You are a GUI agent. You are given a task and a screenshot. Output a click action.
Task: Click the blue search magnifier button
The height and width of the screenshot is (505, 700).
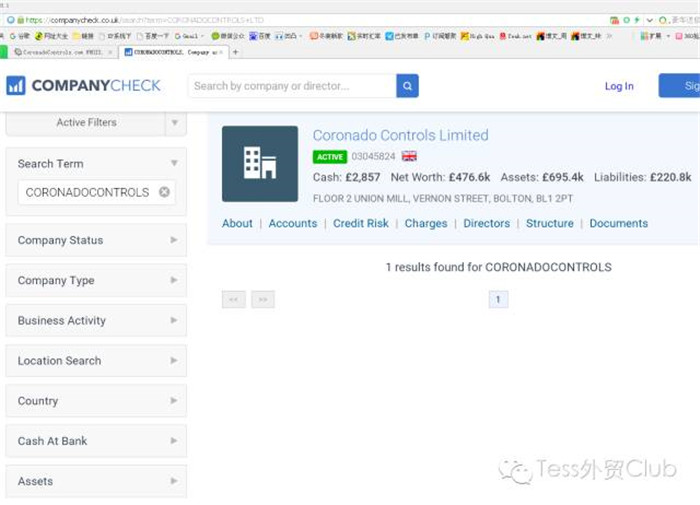click(407, 86)
